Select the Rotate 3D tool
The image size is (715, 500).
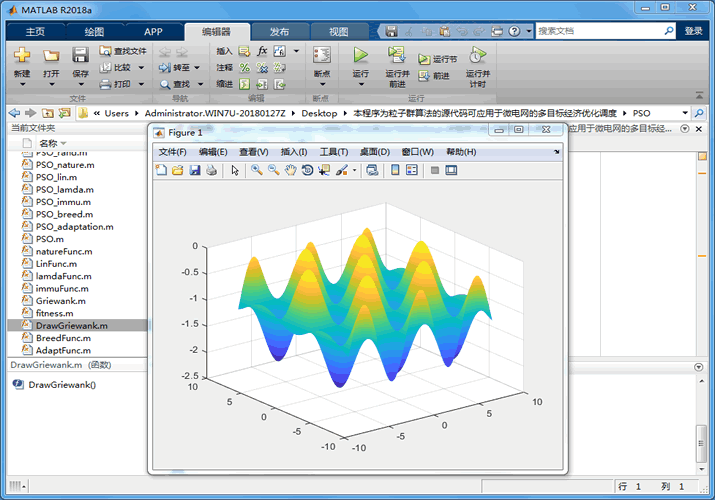coord(307,170)
